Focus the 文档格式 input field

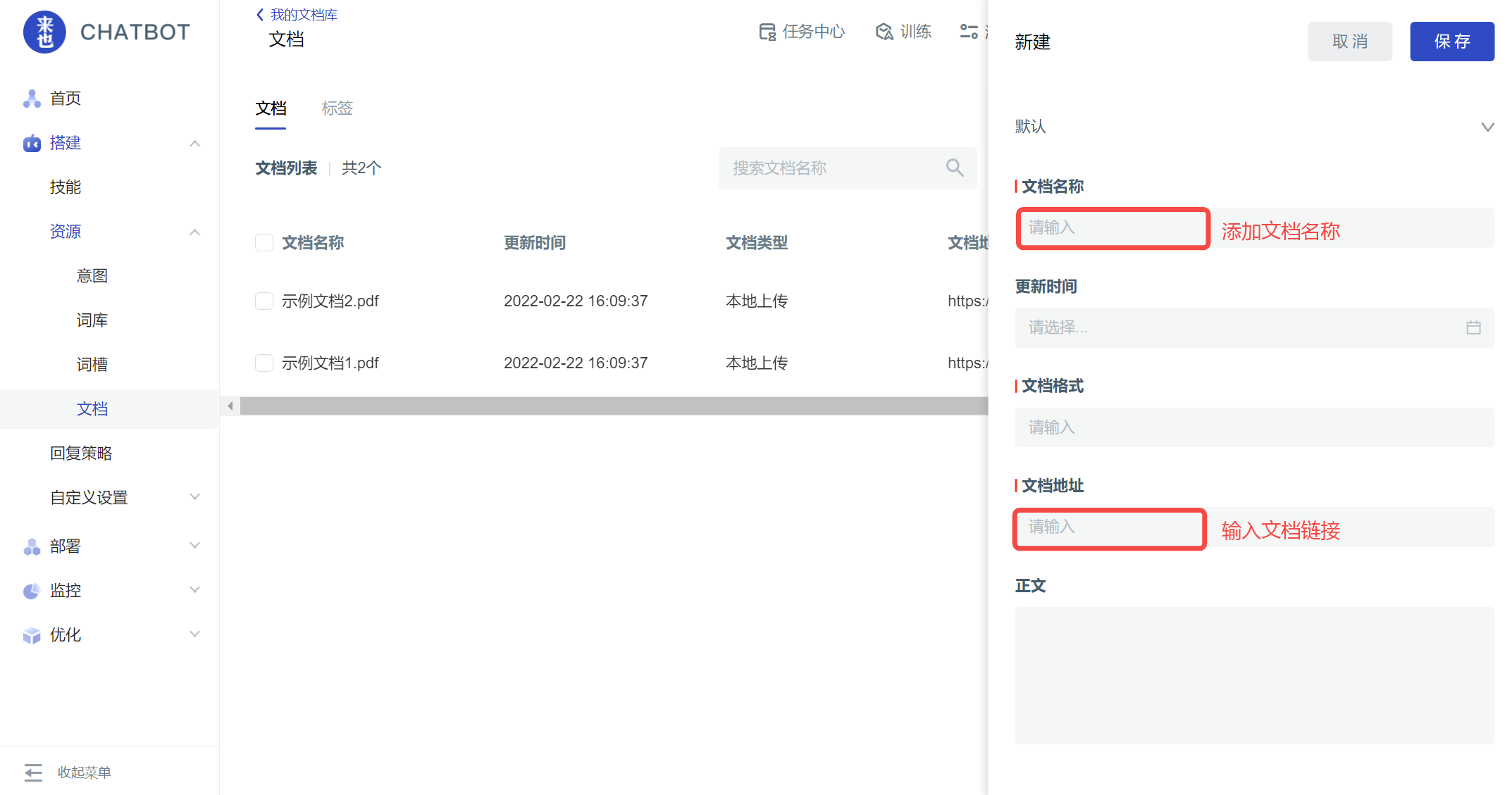coord(1254,427)
